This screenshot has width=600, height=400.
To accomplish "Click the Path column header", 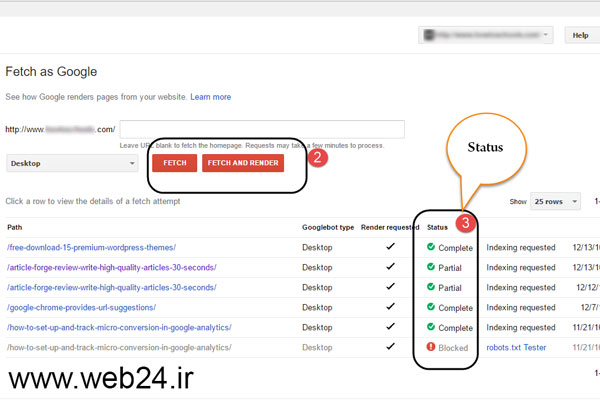I will pyautogui.click(x=15, y=227).
